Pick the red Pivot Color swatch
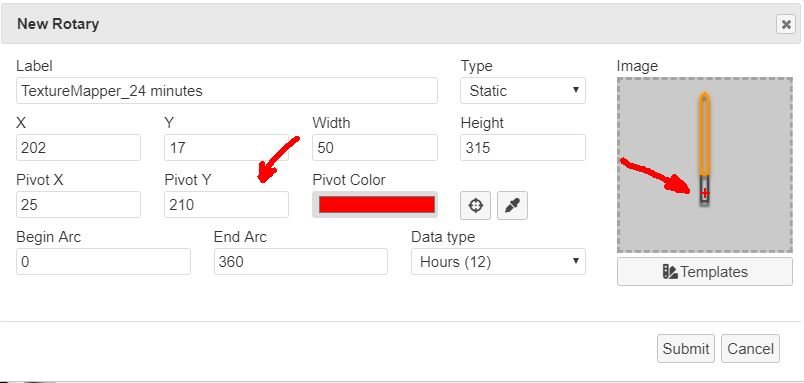 pyautogui.click(x=376, y=205)
